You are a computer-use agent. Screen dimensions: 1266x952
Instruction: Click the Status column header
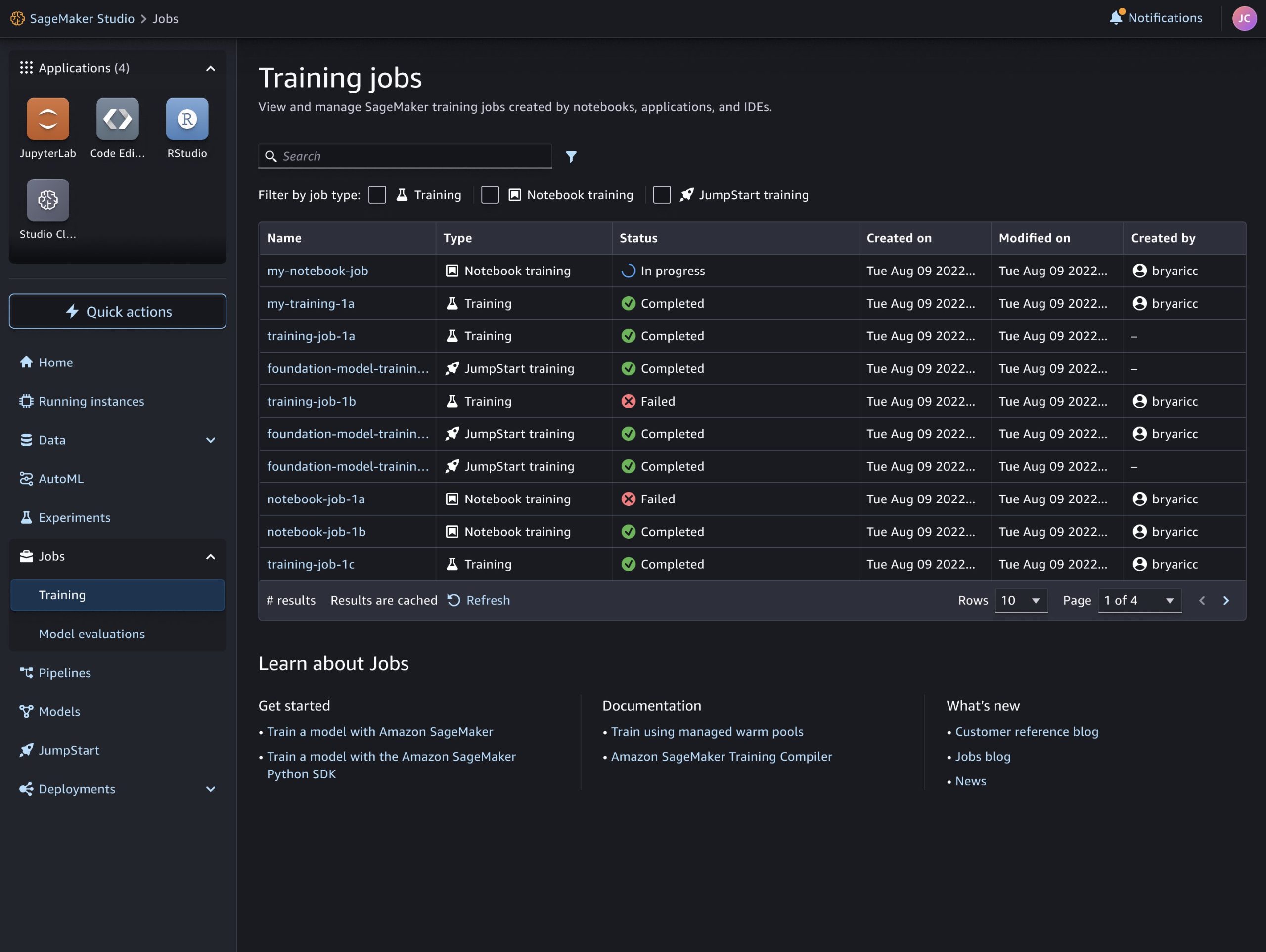[x=735, y=238]
